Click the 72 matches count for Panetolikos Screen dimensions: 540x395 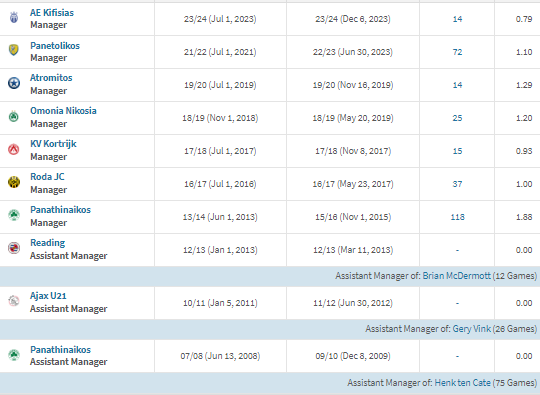457,52
